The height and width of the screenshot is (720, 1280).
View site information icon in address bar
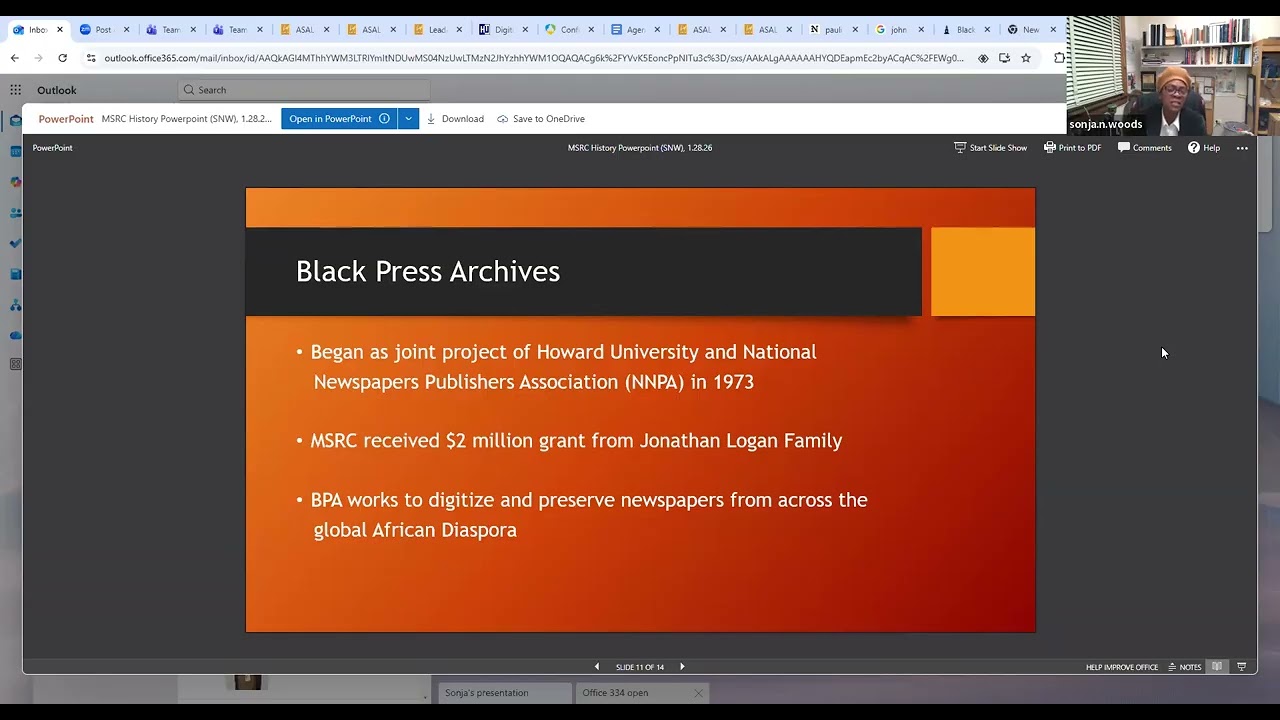pyautogui.click(x=91, y=58)
